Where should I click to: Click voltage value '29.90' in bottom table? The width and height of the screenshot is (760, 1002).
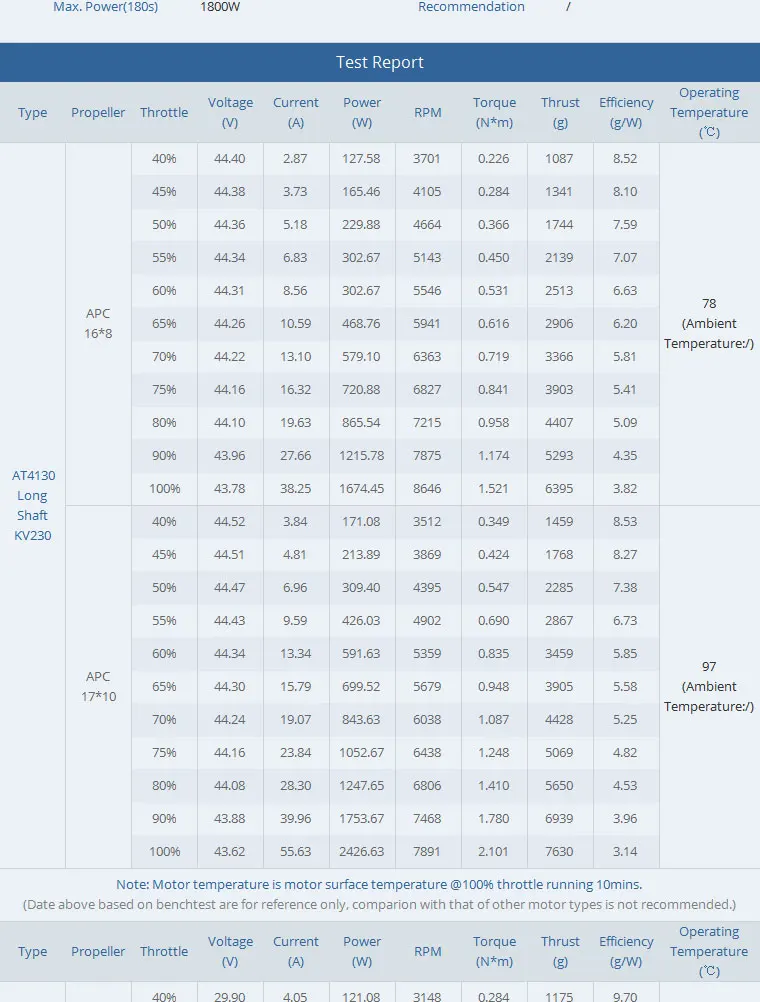[229, 996]
